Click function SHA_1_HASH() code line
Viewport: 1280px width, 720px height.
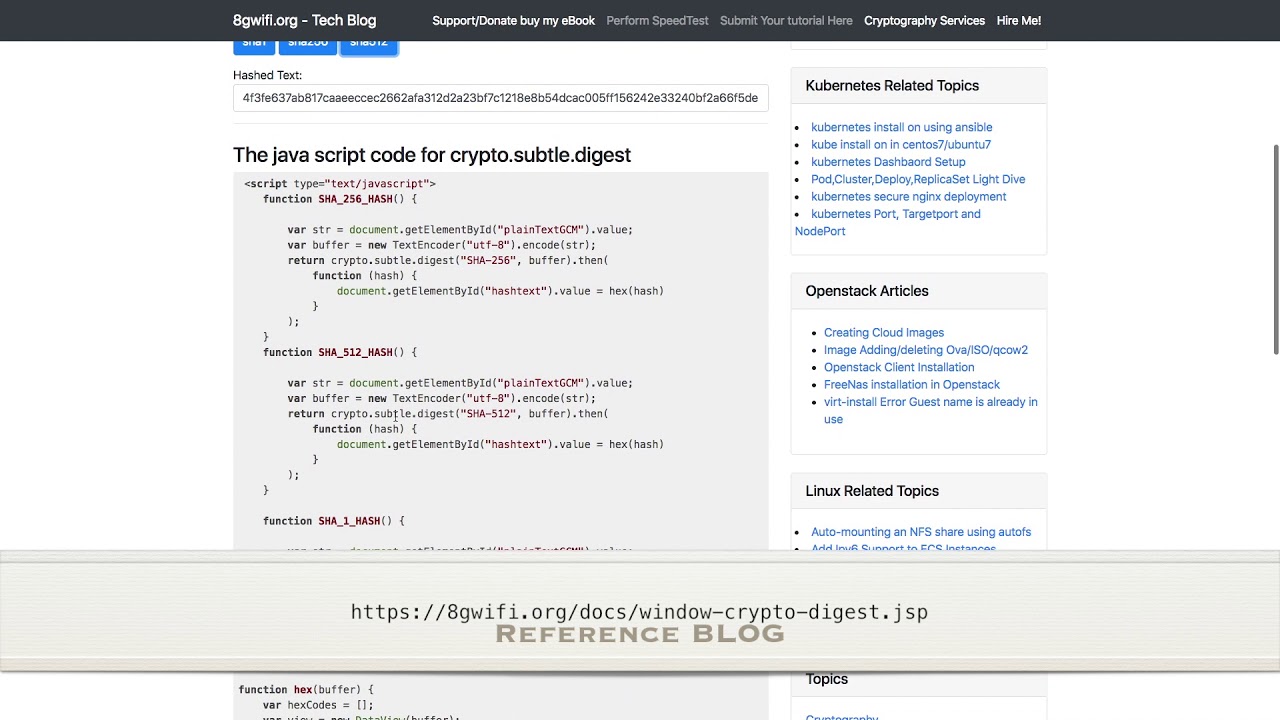click(x=334, y=521)
